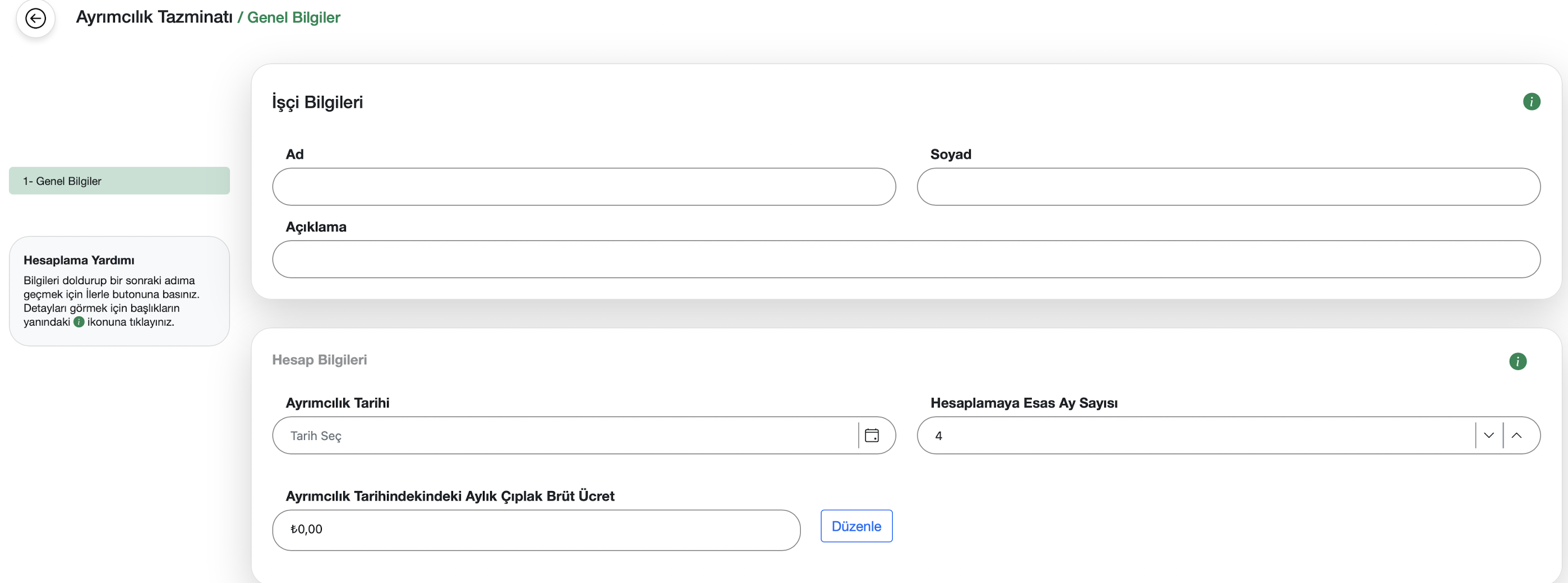This screenshot has height=583, width=1568.
Task: Focus the Ad input field
Action: tap(583, 187)
